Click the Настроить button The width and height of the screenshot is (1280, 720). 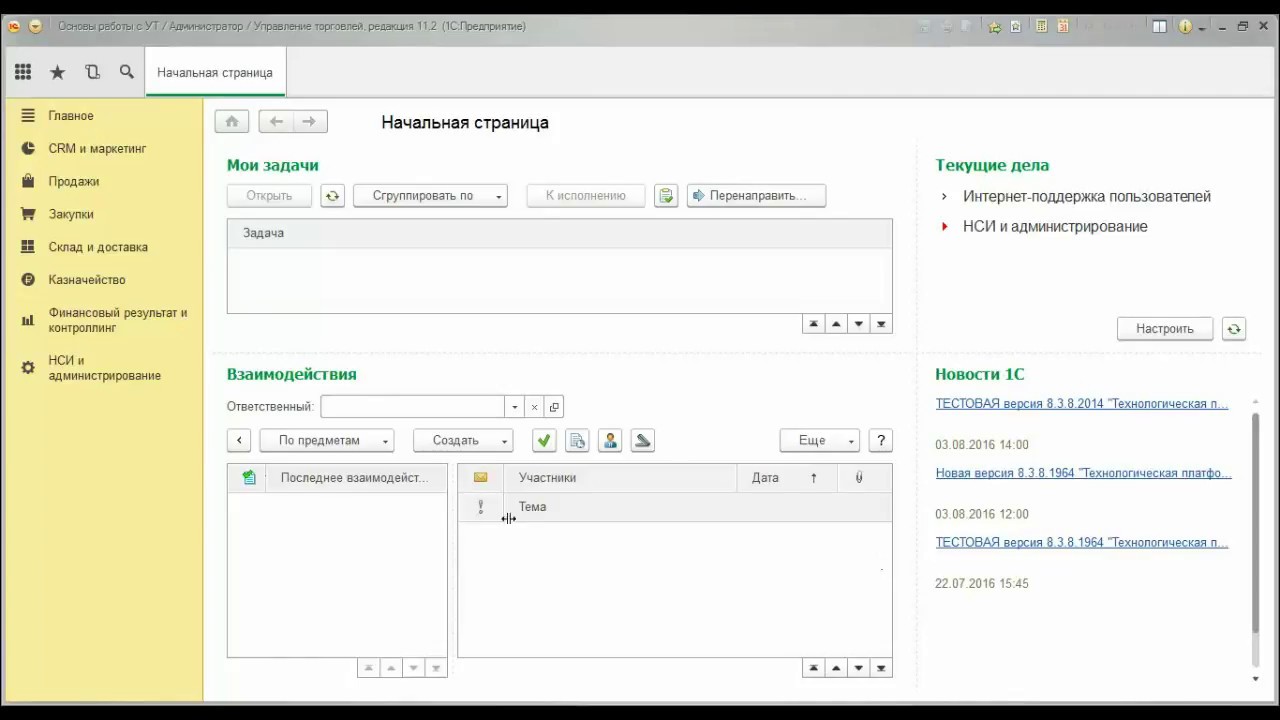click(1165, 329)
